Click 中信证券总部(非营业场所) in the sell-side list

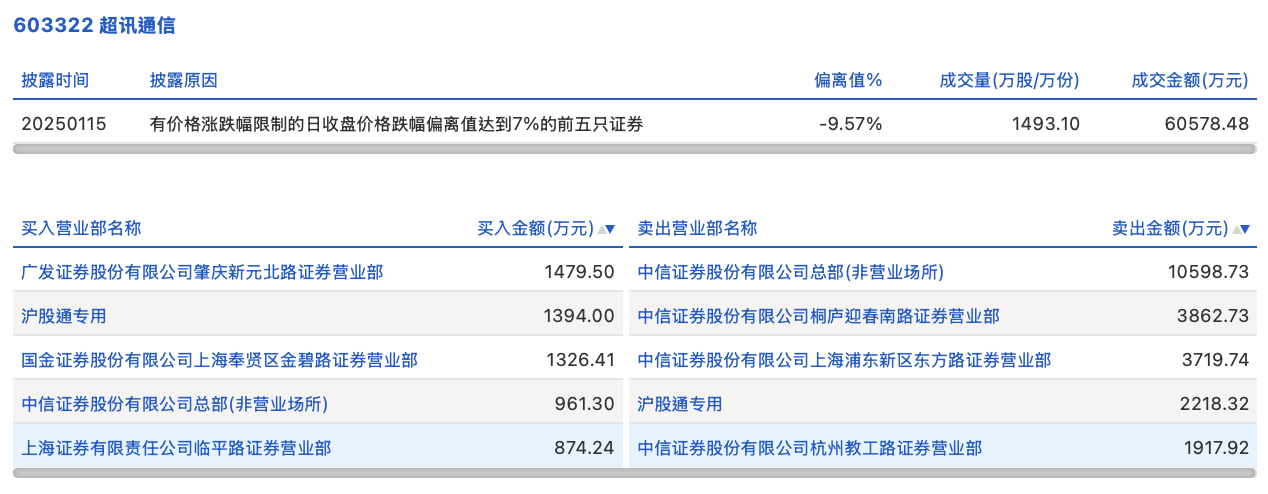tap(791, 272)
